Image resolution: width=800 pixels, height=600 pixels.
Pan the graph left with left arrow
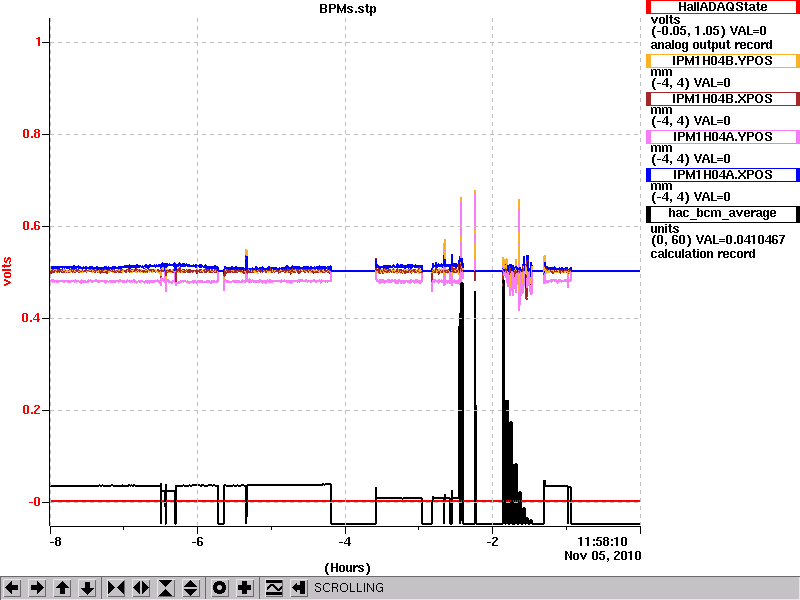tap(12, 588)
